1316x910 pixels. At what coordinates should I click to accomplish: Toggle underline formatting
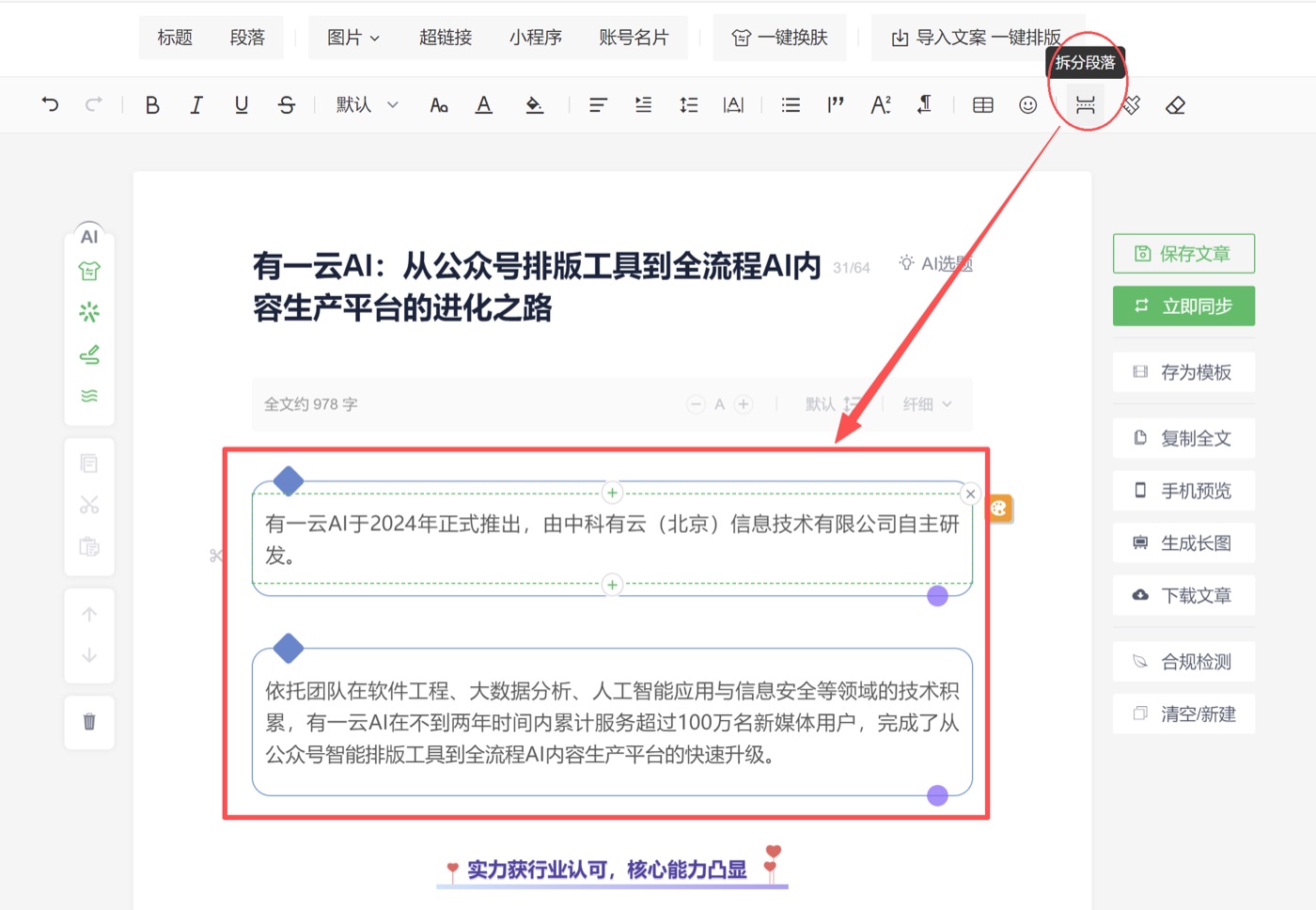pos(242,105)
